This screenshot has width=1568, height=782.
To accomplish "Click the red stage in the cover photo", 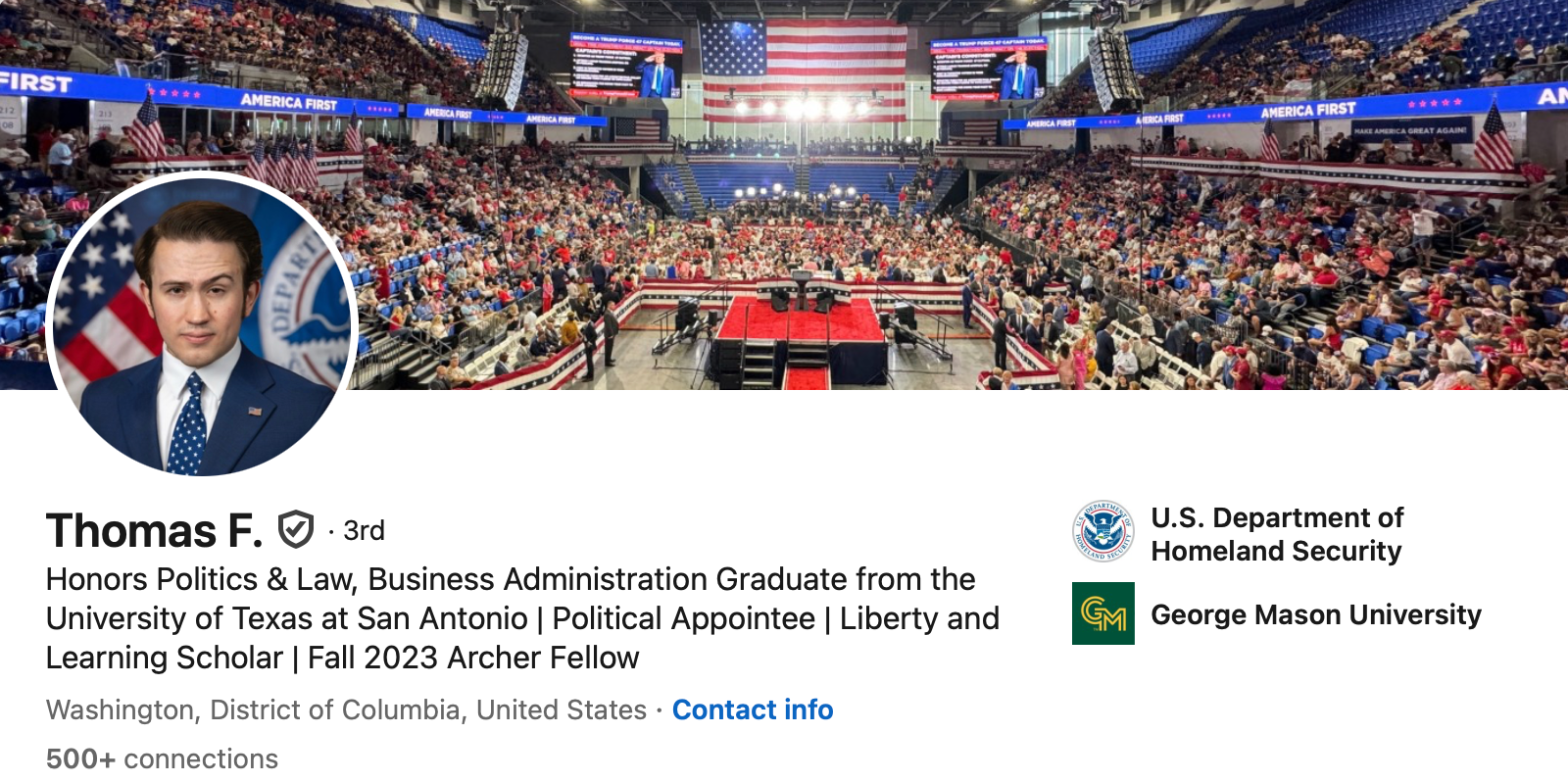I will click(800, 319).
